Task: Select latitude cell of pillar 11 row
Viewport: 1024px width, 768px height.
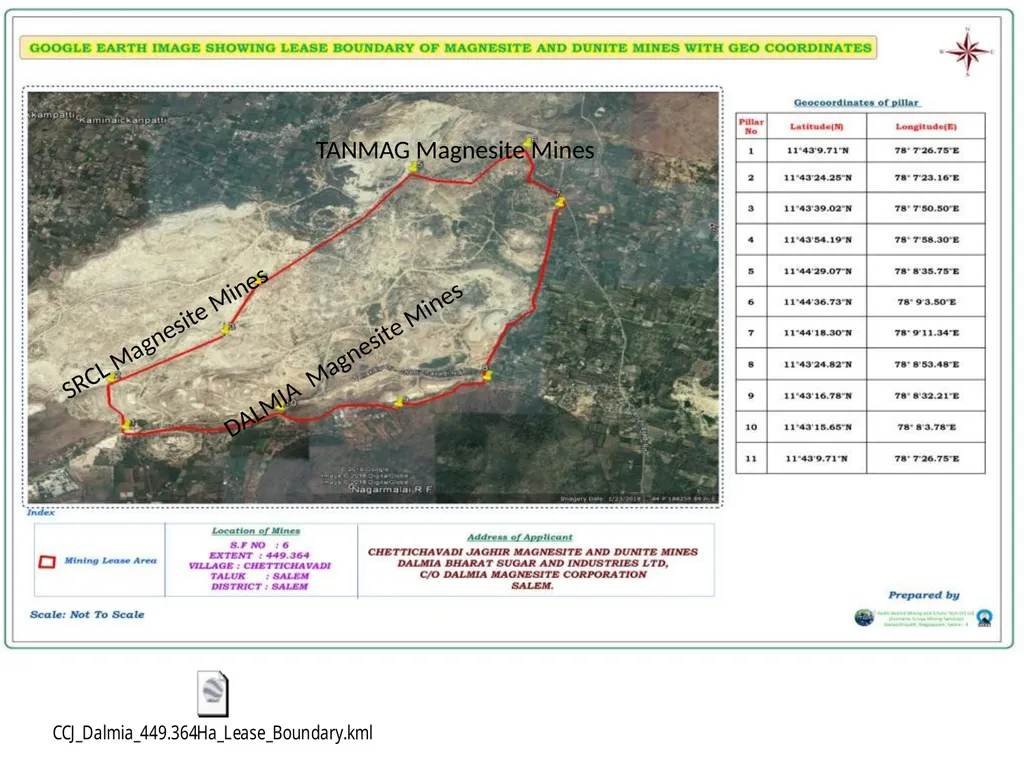Action: (817, 458)
